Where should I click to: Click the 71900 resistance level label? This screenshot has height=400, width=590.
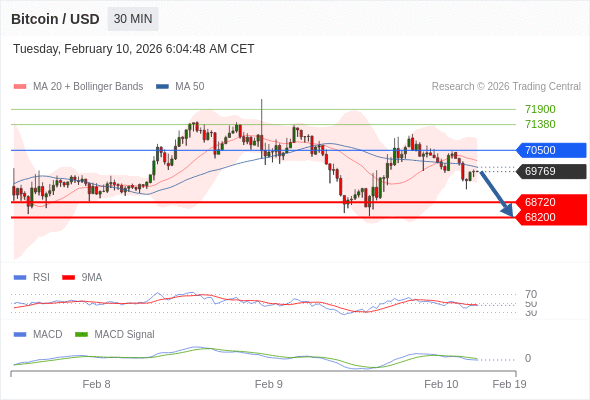click(x=540, y=110)
